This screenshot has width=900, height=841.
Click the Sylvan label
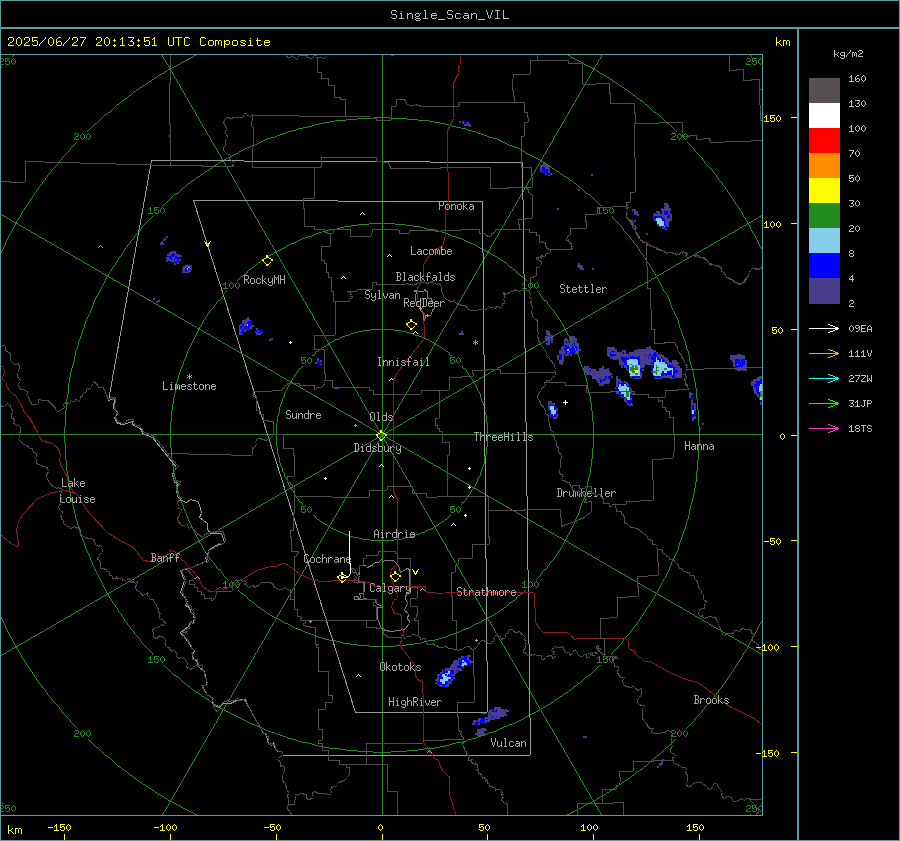[x=382, y=295]
